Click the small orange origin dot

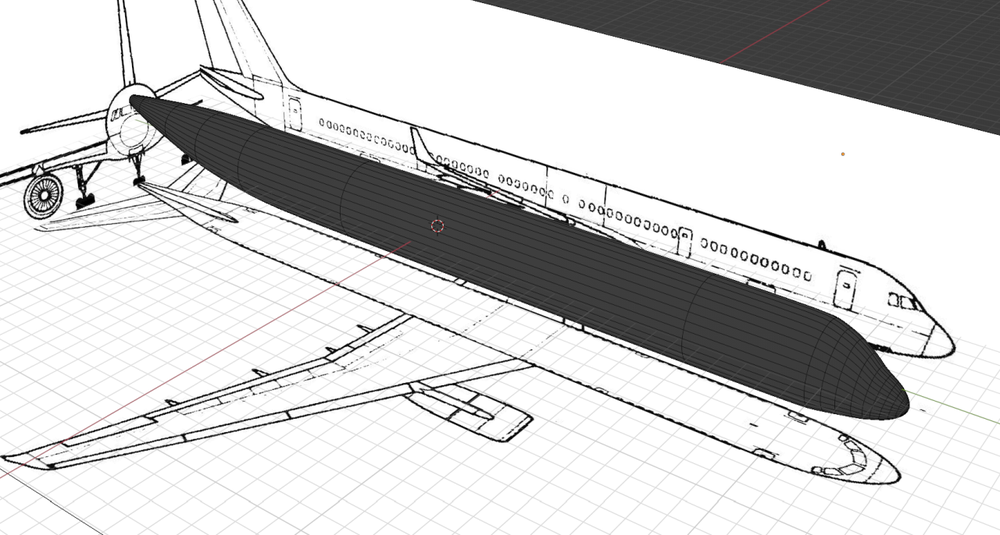click(843, 154)
